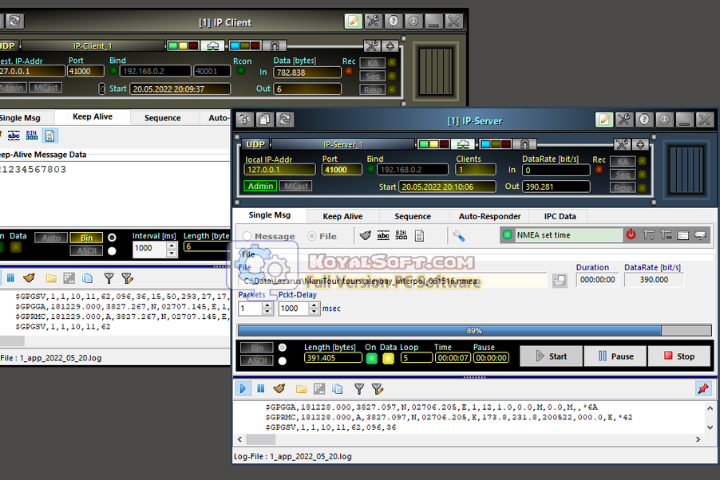The image size is (720, 480).
Task: Click the browse file icon next to the nmea file path
Action: pyautogui.click(x=559, y=280)
